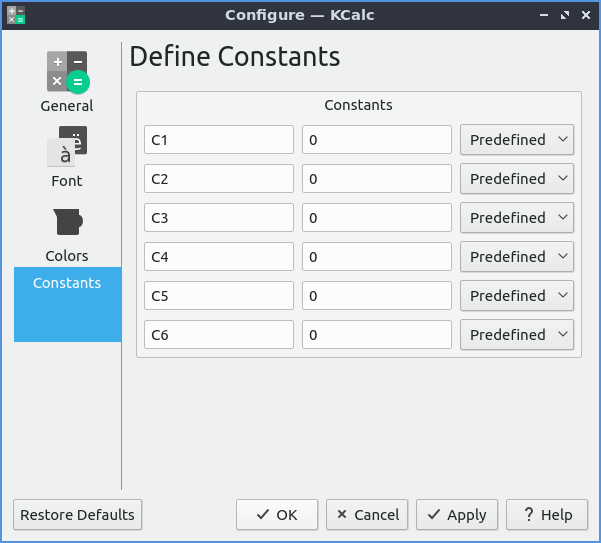Open the General settings calculator icon
This screenshot has height=543, width=601.
(x=67, y=73)
